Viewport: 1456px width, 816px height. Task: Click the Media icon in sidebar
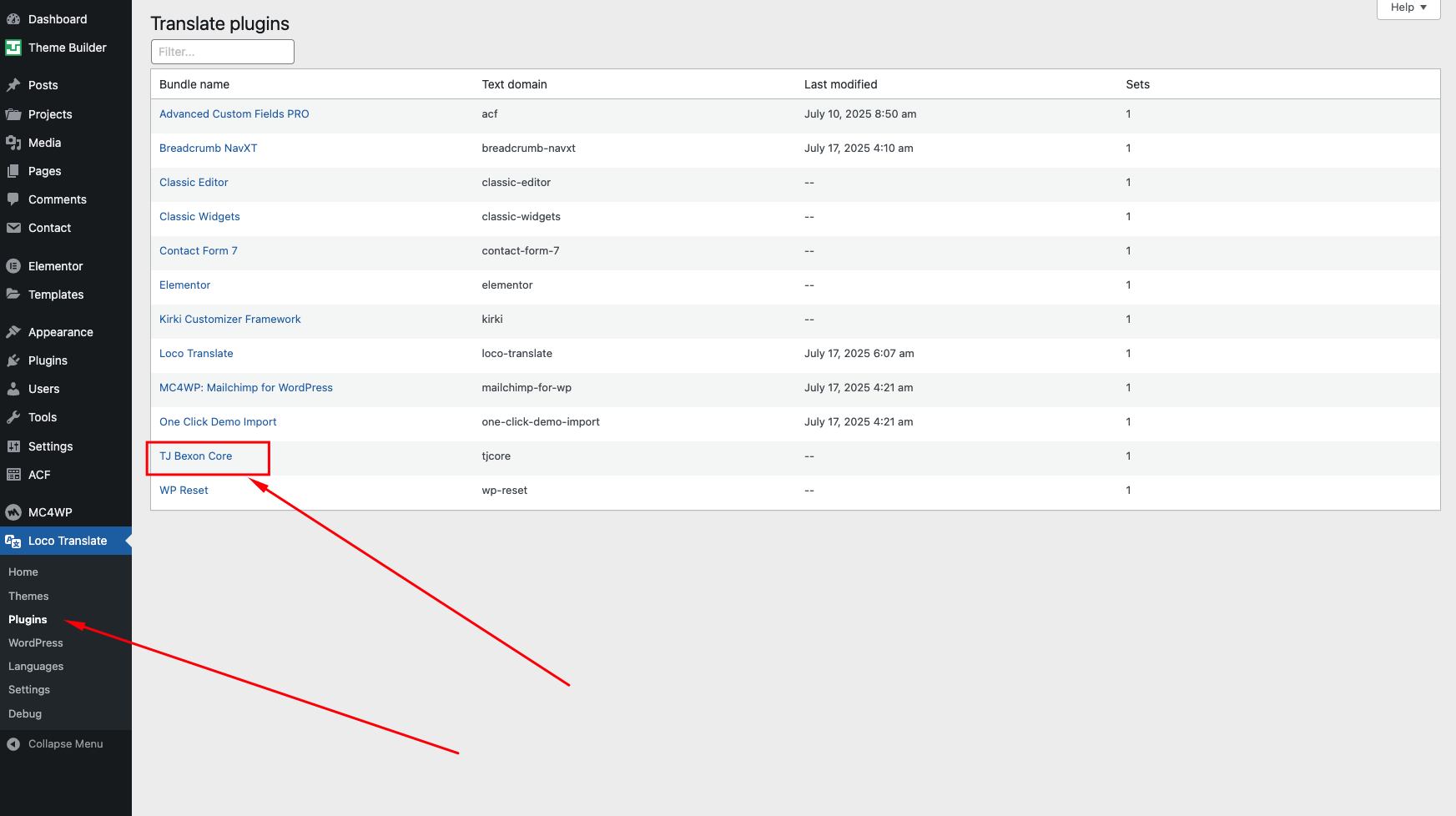click(x=13, y=143)
